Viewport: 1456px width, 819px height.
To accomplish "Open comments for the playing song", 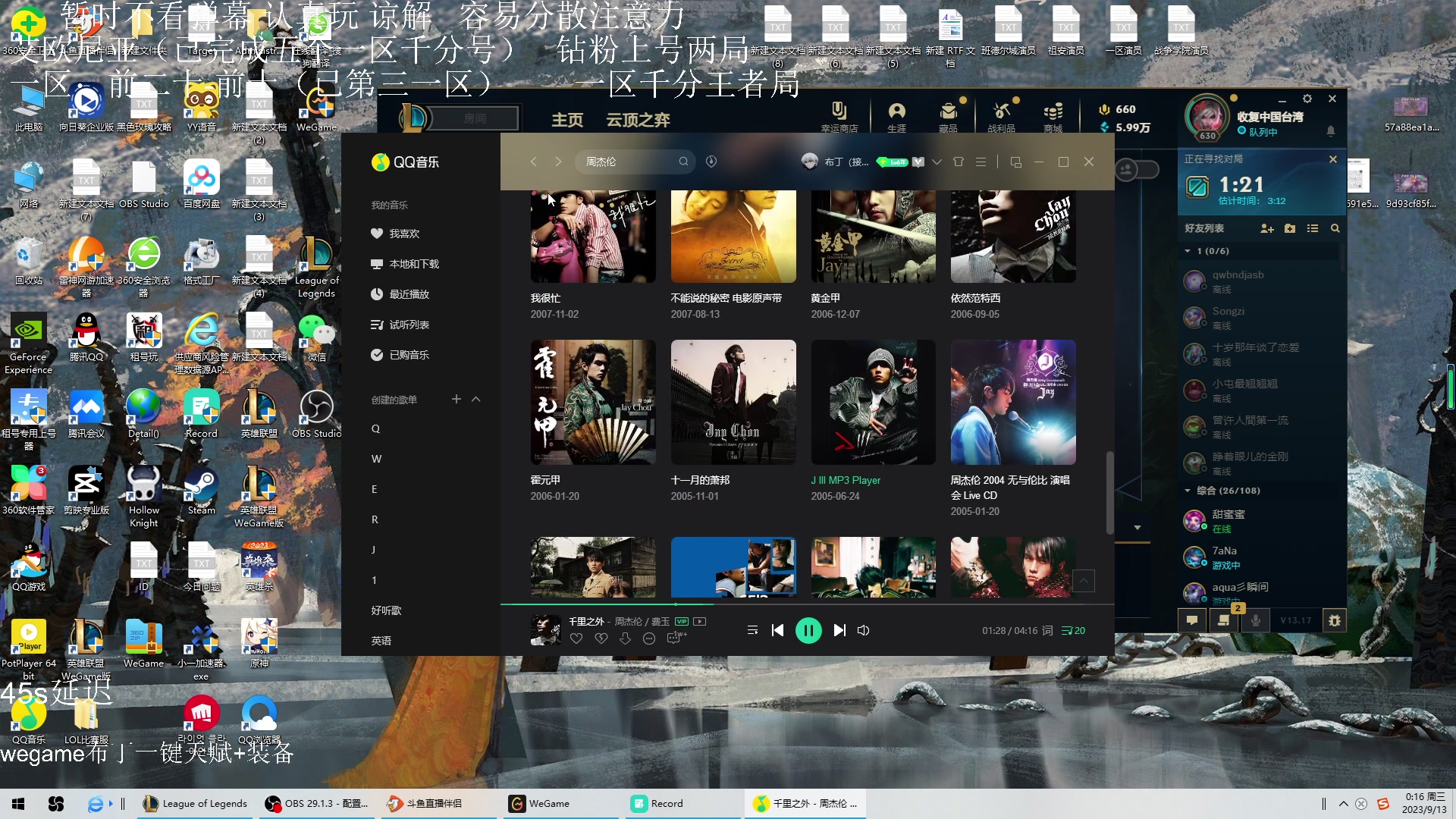I will [x=676, y=639].
